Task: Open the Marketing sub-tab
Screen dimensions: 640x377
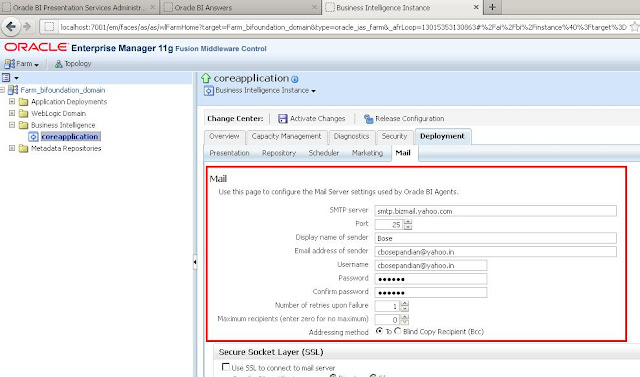Action: (x=367, y=153)
